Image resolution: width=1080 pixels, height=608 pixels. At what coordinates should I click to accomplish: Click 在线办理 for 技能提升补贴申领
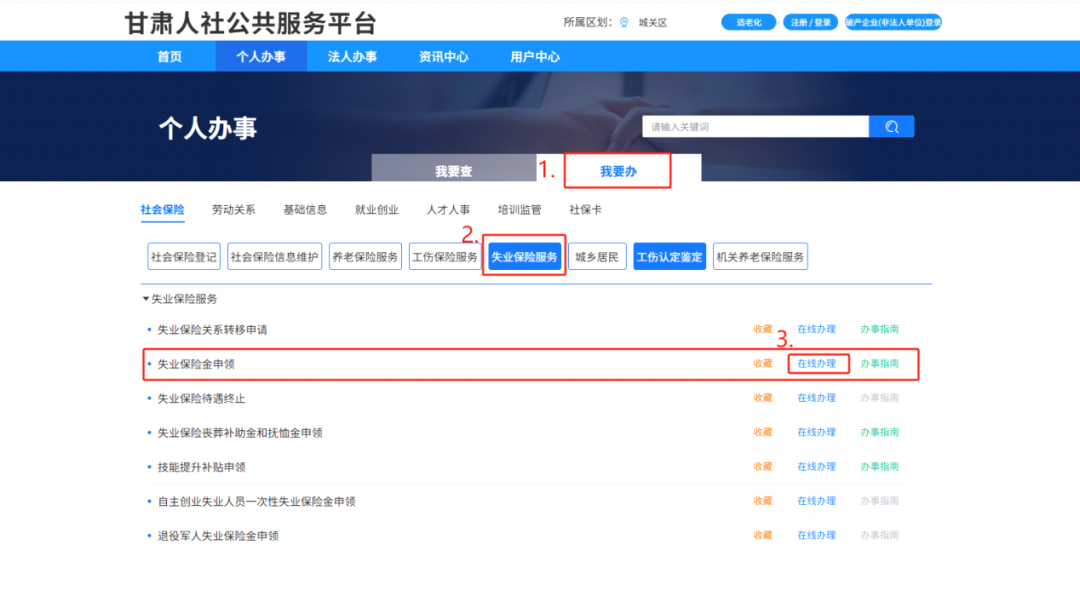(816, 467)
